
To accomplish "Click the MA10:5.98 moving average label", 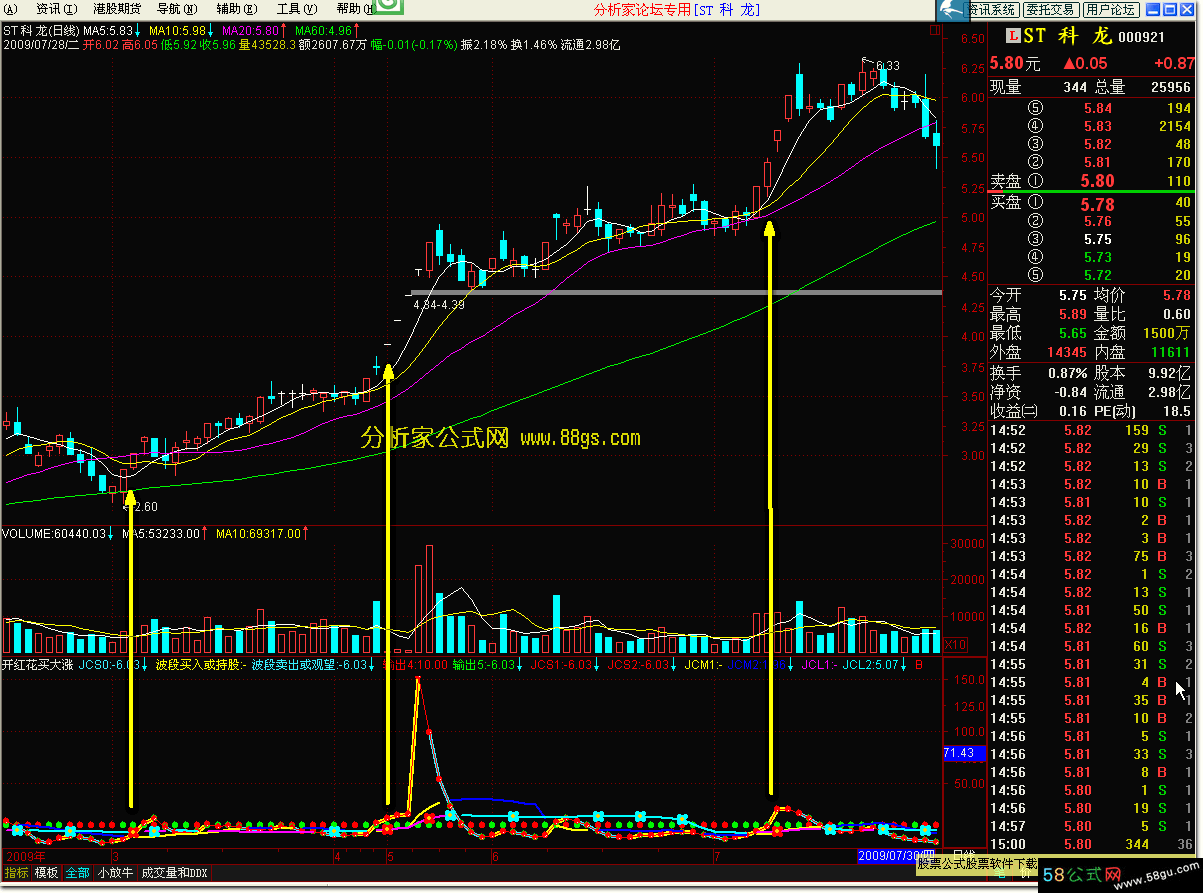I will (x=178, y=31).
